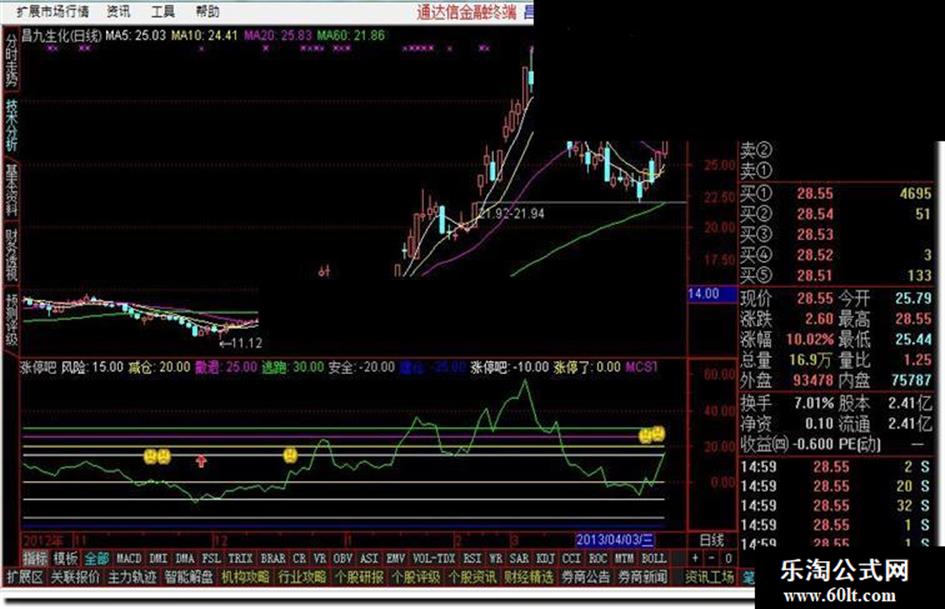Open the 关联报价 bottom tab

click(75, 577)
